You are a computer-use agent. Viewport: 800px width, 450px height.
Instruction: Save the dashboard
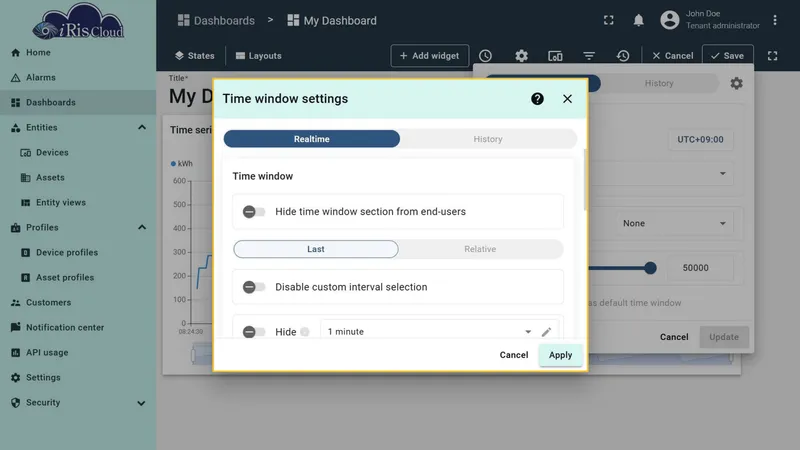(728, 56)
